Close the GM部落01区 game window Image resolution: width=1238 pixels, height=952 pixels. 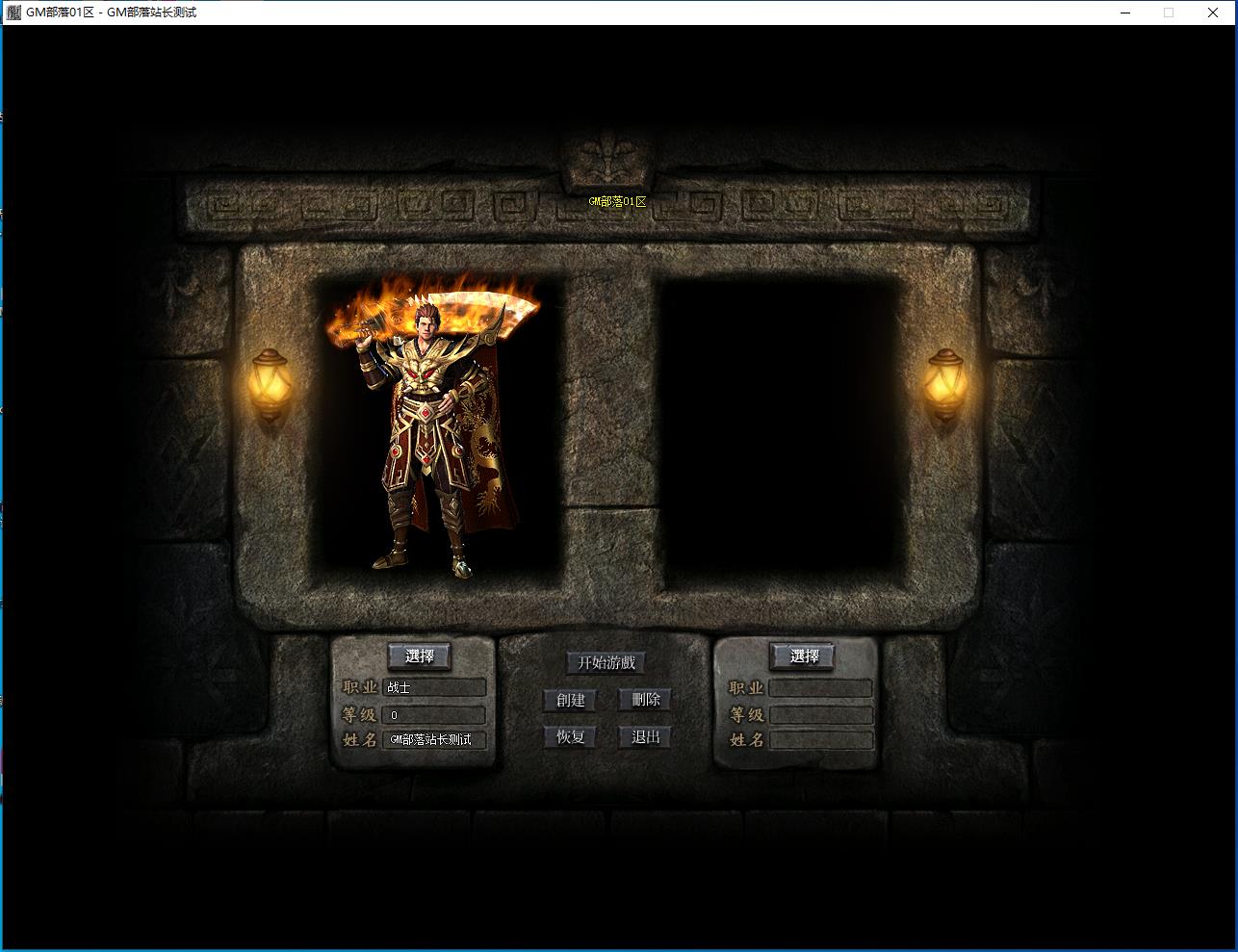(1213, 13)
